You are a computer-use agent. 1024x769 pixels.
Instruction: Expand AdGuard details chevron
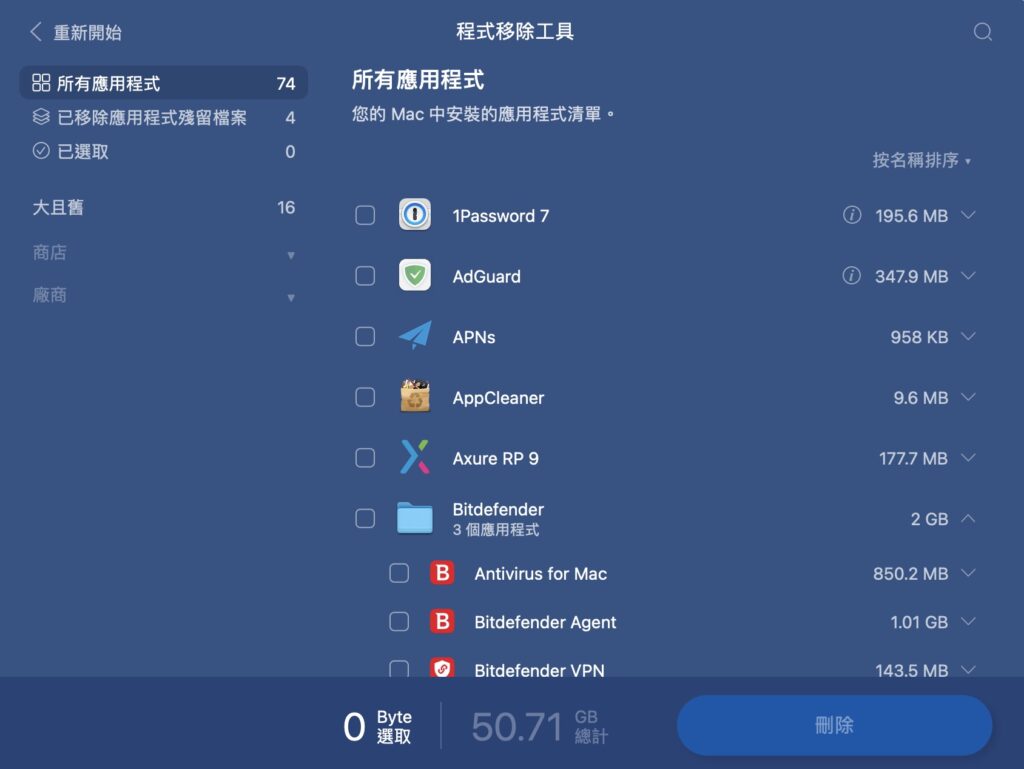point(968,275)
